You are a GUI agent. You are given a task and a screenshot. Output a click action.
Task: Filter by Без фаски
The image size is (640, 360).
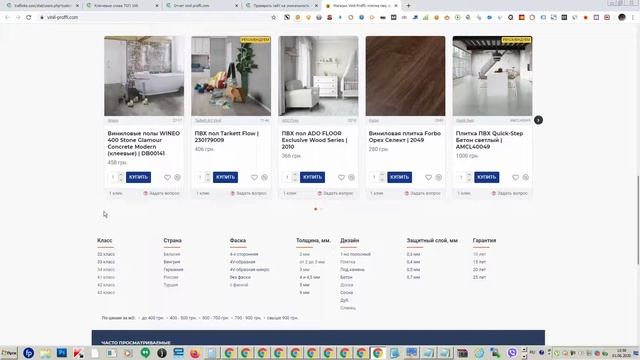coord(240,277)
